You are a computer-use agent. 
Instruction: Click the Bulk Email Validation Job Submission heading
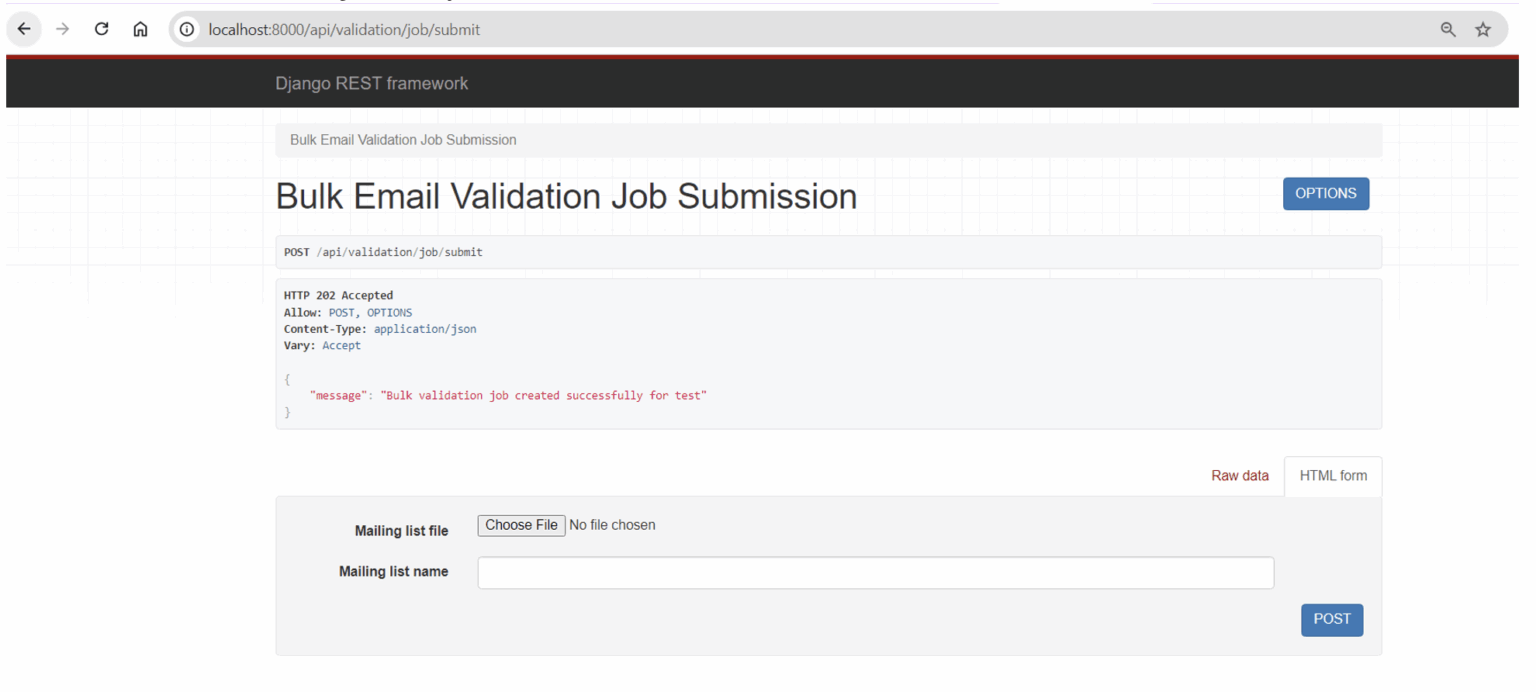(566, 196)
